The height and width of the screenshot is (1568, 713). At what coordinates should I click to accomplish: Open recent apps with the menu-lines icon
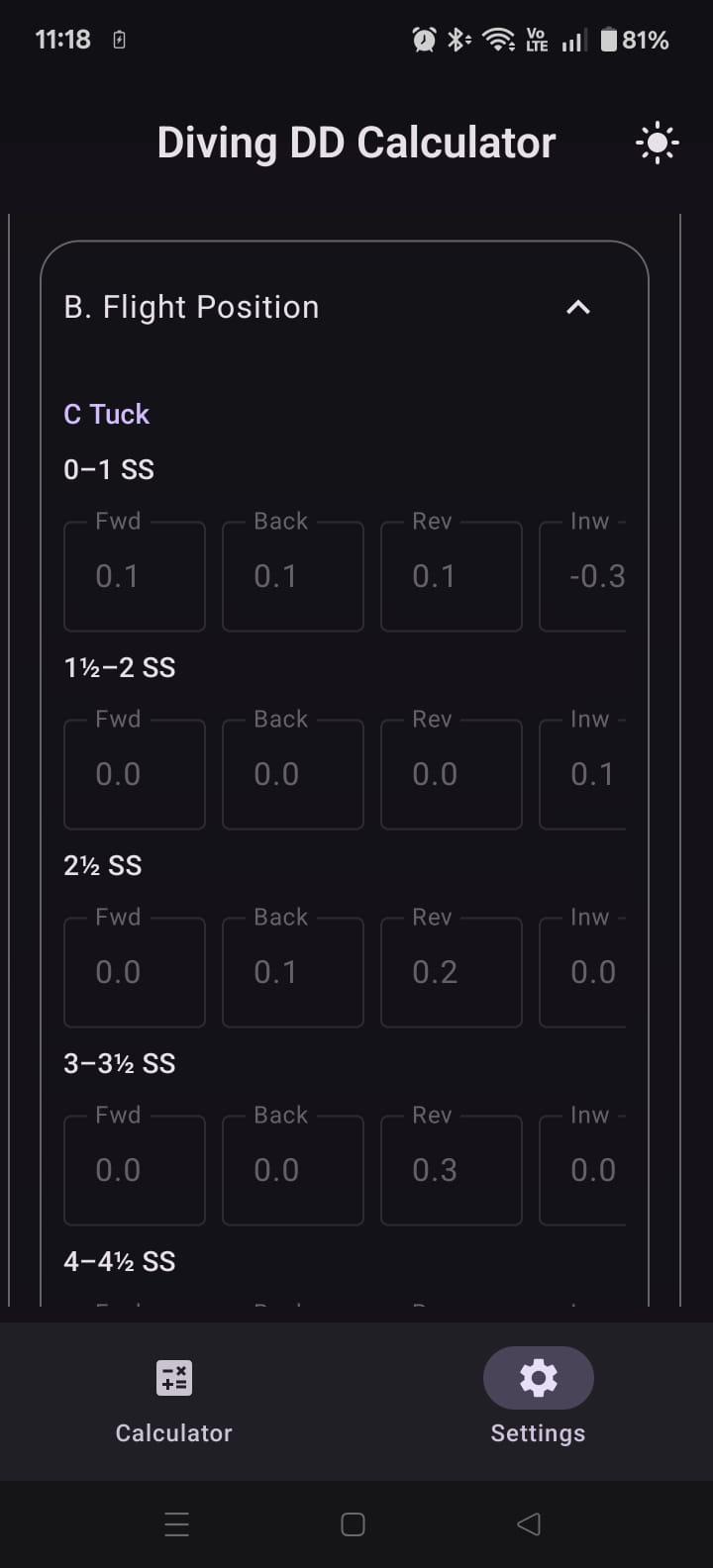(x=177, y=1524)
